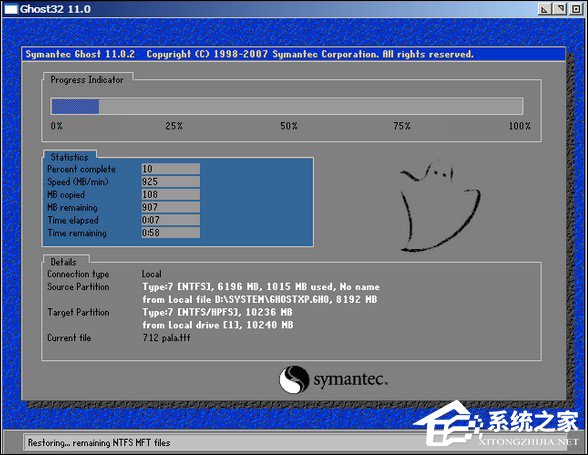
Task: Click the square title bar button
Action: [x=576, y=9]
